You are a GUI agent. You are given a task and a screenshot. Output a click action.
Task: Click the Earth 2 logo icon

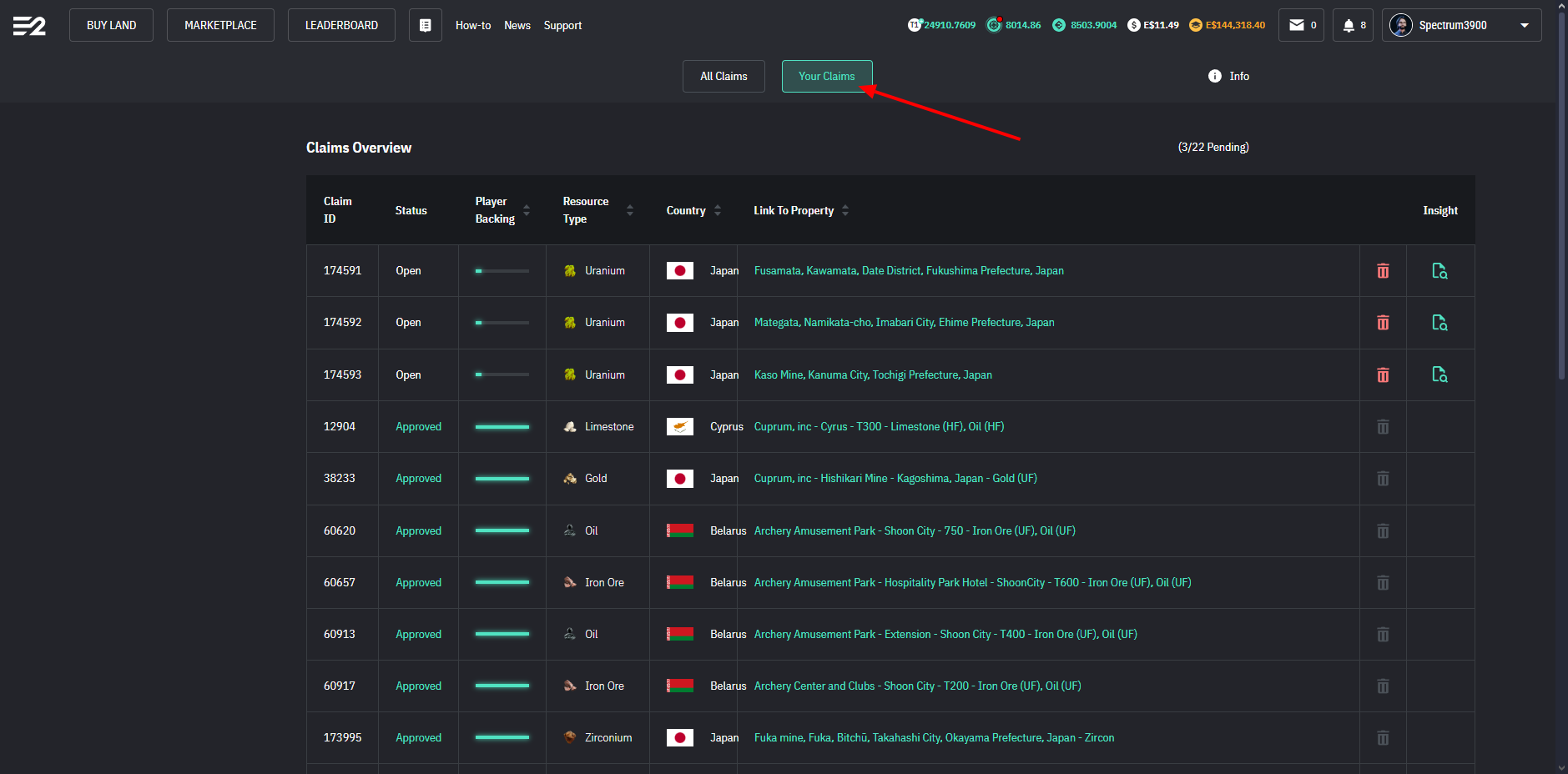pos(29,26)
